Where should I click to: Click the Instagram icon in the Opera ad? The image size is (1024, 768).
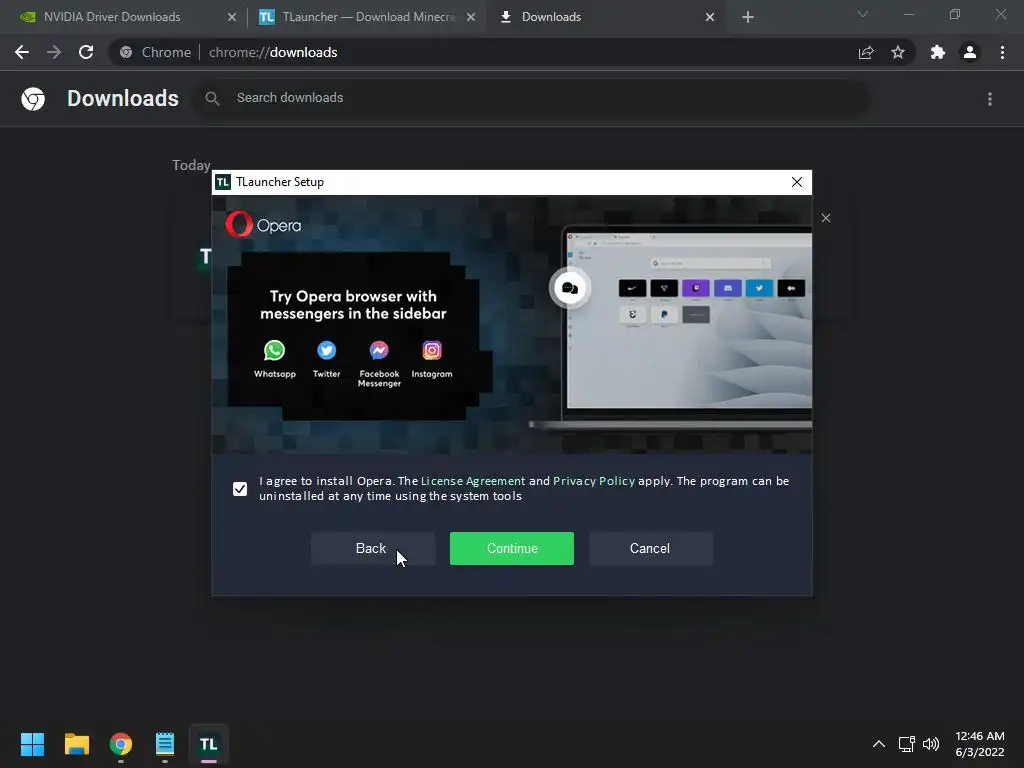pos(432,351)
